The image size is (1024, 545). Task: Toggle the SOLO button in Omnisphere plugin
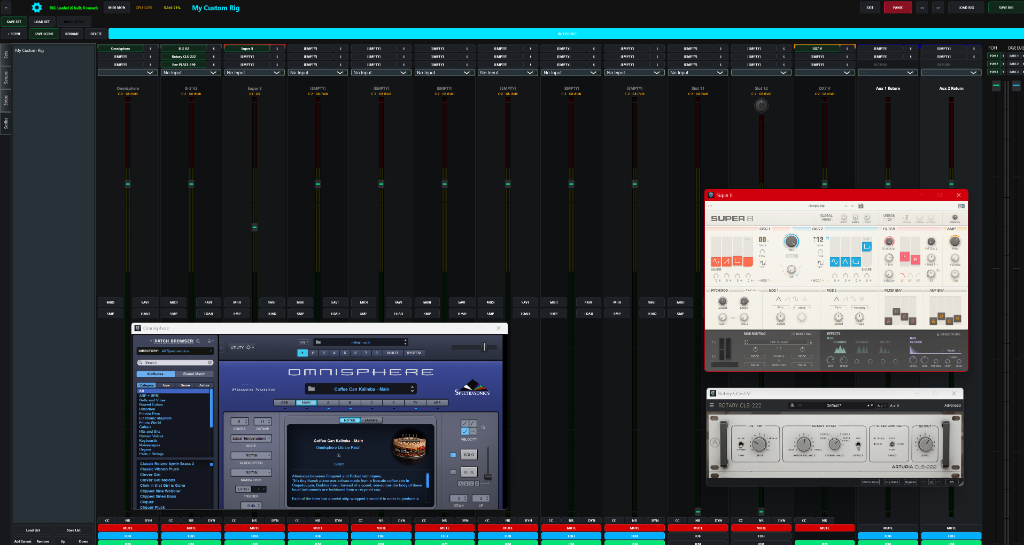[x=469, y=454]
